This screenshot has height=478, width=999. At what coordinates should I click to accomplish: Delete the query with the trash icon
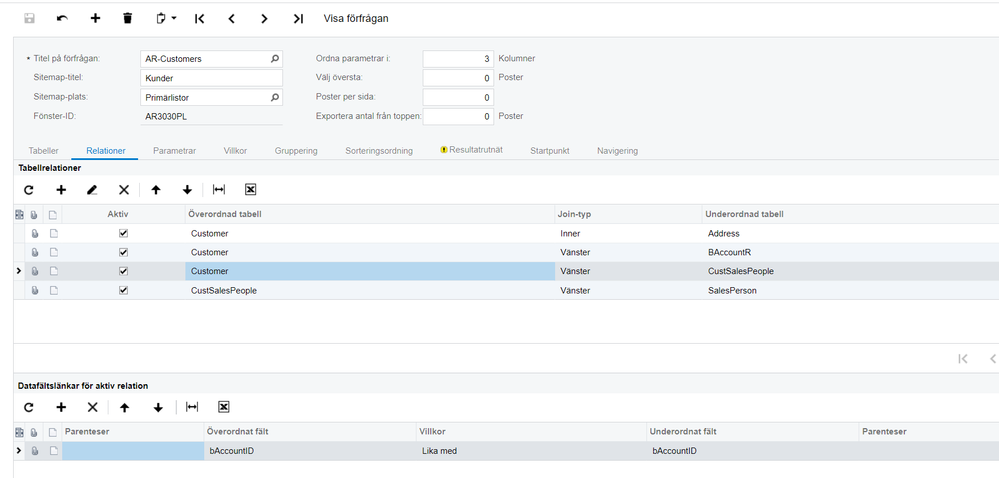[x=127, y=18]
